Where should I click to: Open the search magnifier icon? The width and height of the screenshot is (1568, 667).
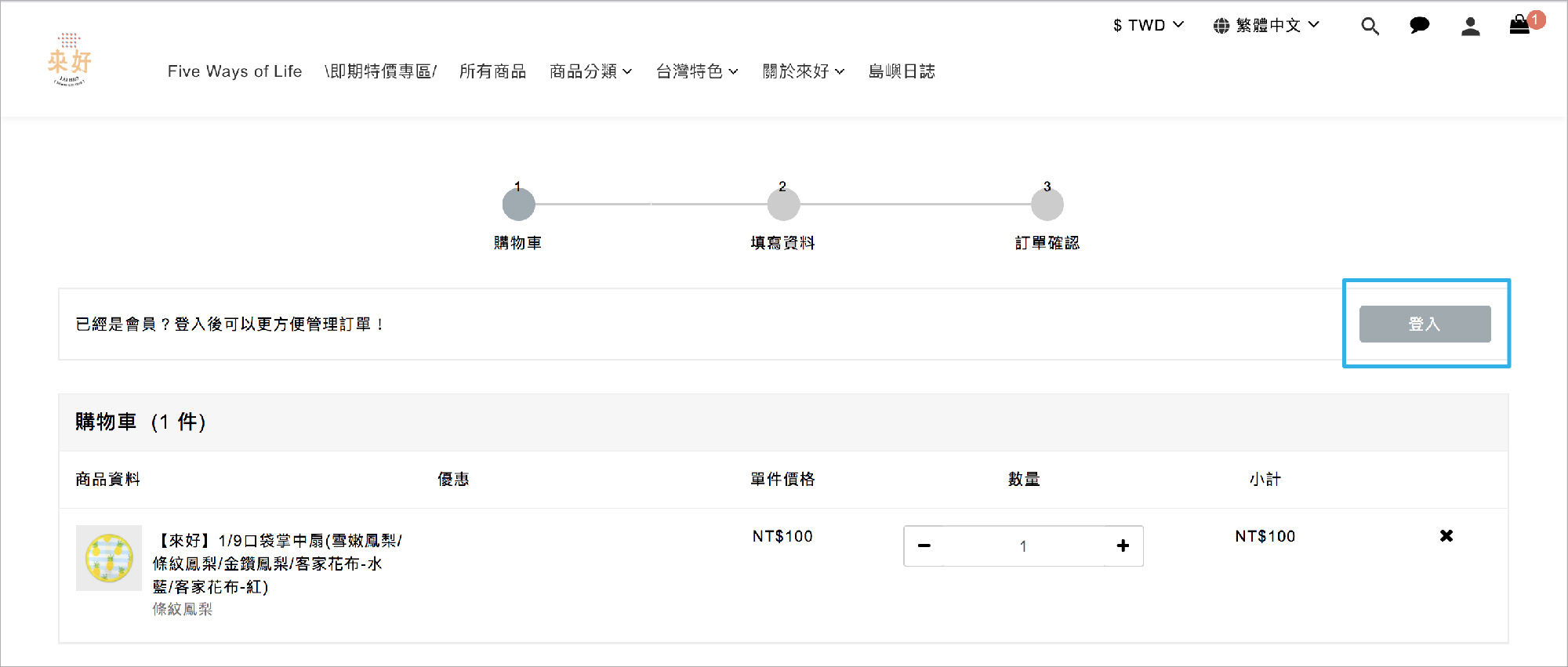pos(1370,27)
